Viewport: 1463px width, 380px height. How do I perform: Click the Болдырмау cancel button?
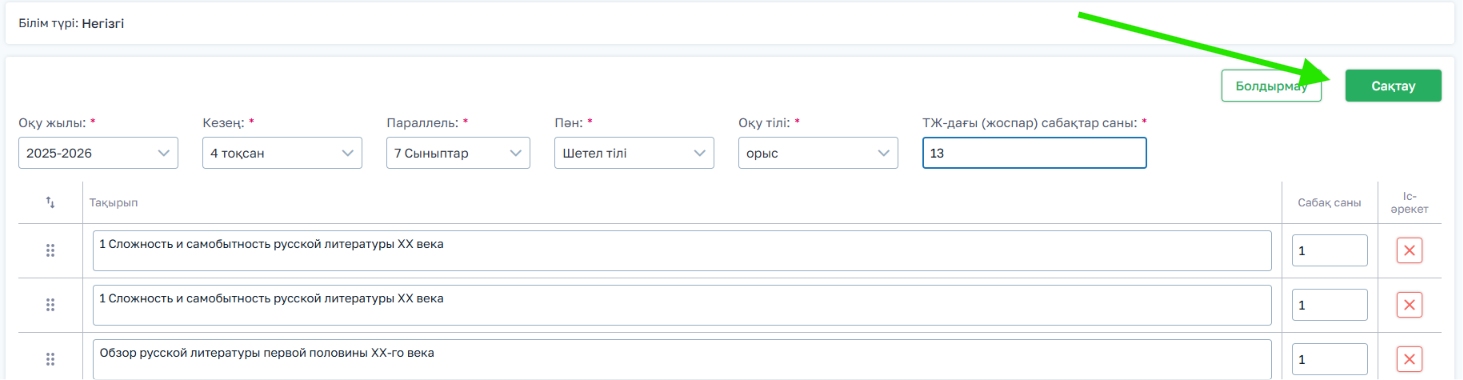1271,86
